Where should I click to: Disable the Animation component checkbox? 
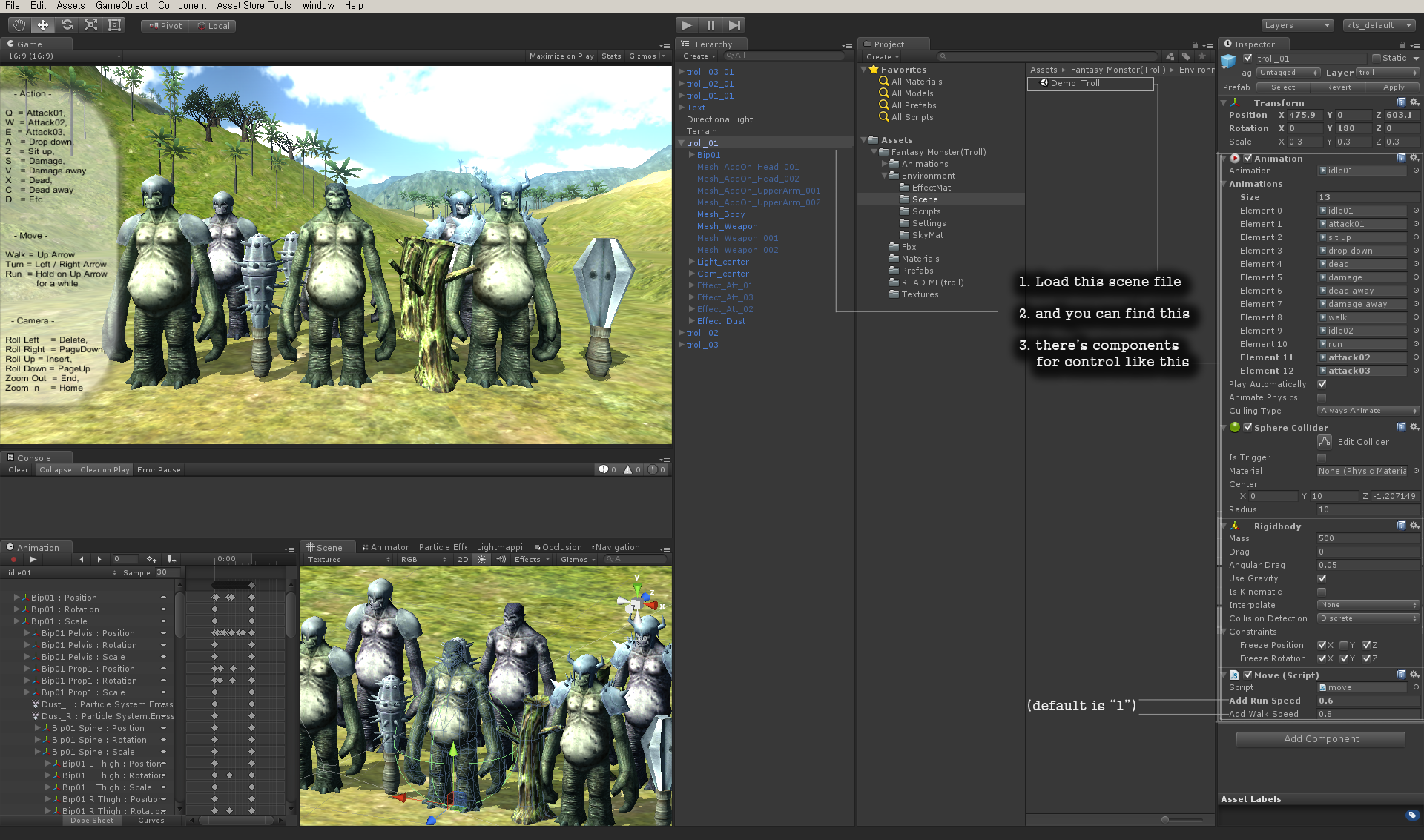[1248, 158]
